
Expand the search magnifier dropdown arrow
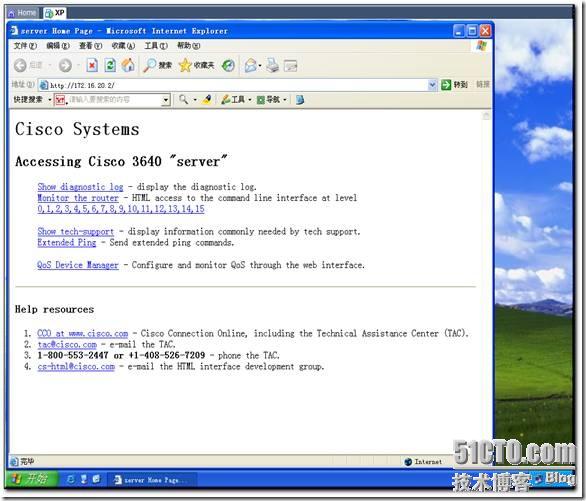tap(195, 100)
